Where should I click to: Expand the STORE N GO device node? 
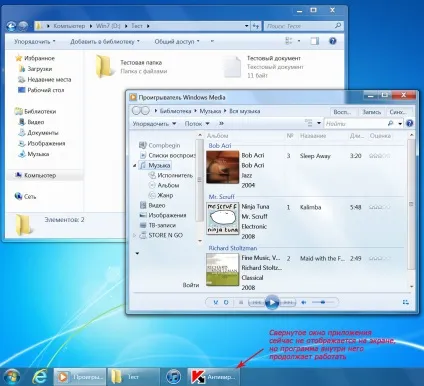tap(135, 235)
